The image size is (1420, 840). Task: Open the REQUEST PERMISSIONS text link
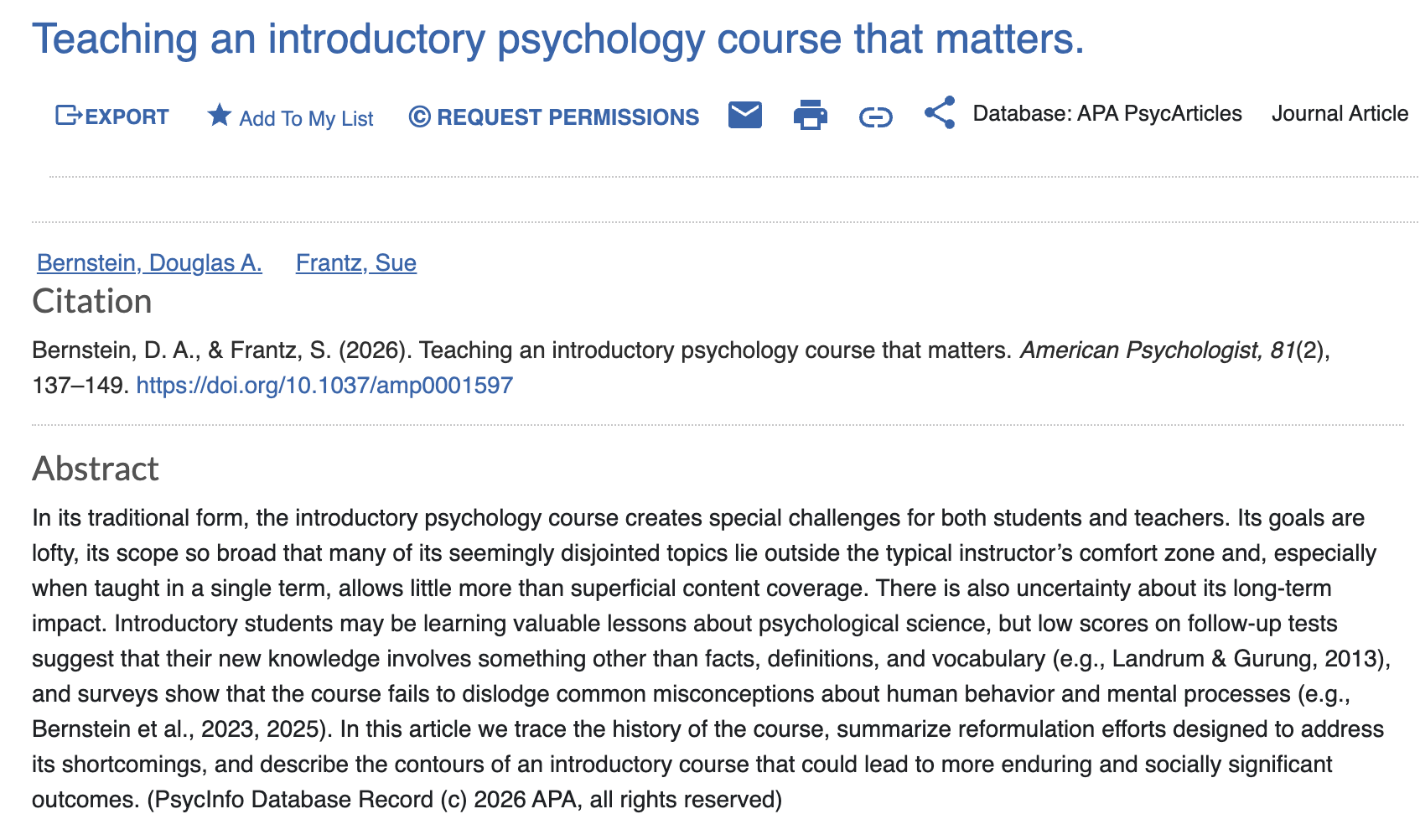pyautogui.click(x=567, y=117)
